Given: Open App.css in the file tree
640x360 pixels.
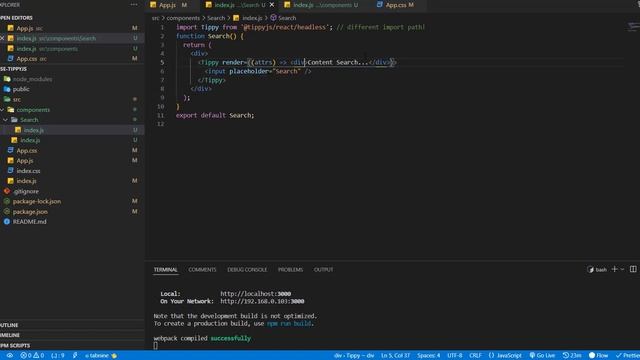Looking at the screenshot, I should pyautogui.click(x=27, y=150).
